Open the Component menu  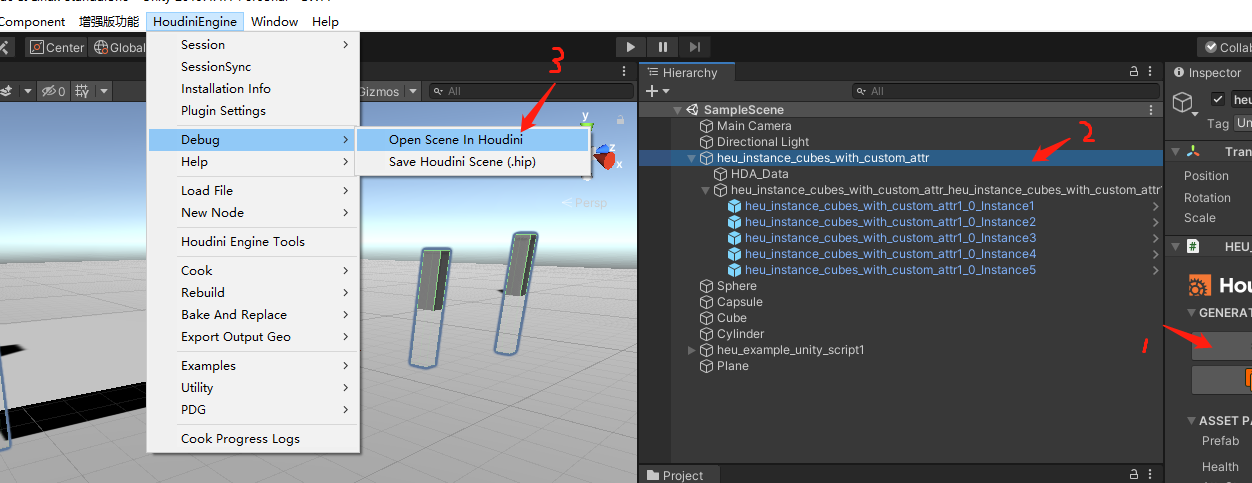[33, 21]
